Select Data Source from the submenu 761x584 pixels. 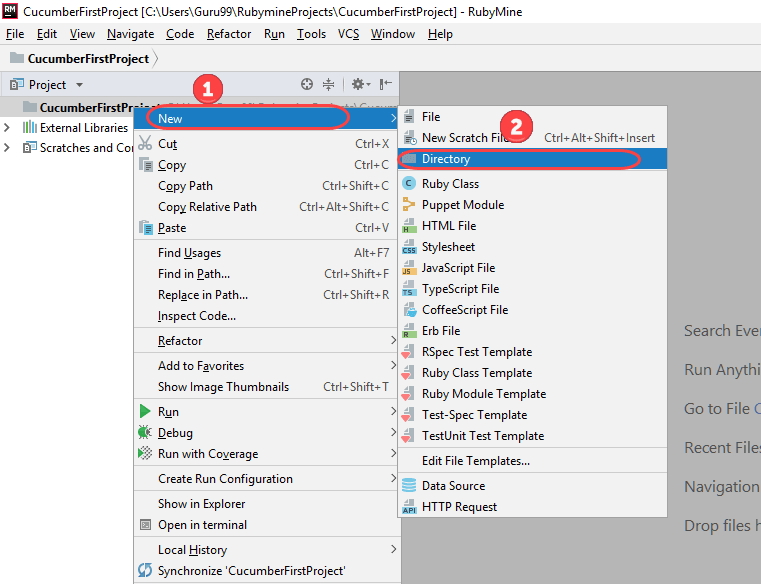pyautogui.click(x=453, y=486)
